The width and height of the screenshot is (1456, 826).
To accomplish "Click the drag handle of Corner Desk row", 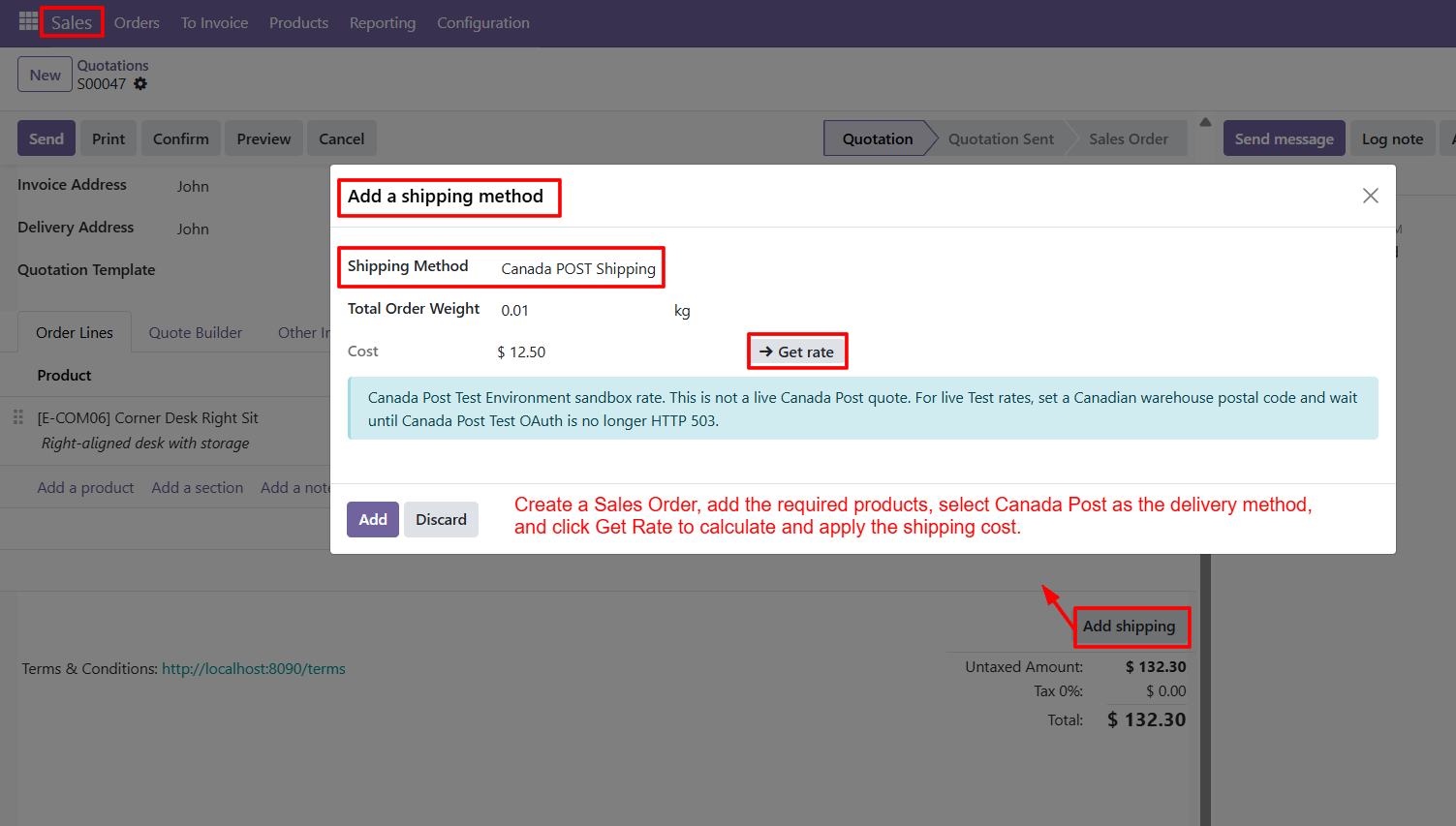I will point(17,417).
